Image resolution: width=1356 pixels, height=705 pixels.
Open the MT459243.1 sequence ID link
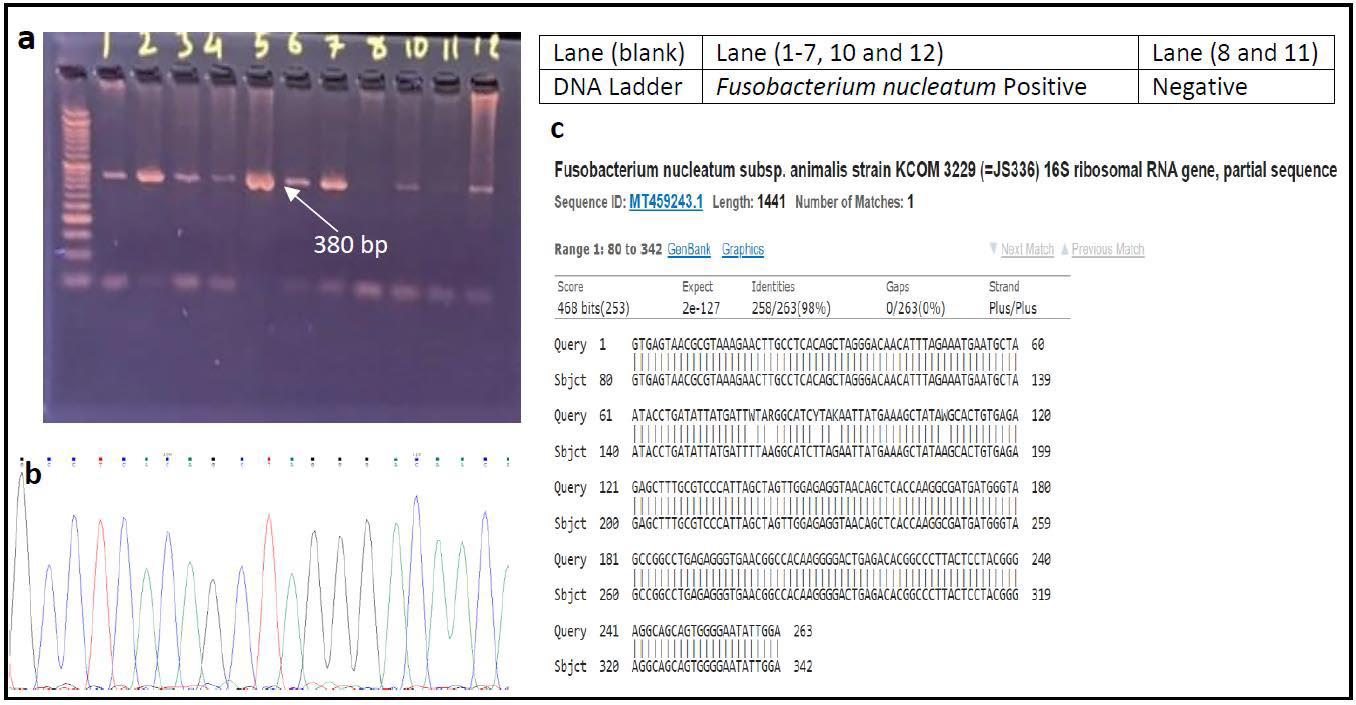pos(666,202)
